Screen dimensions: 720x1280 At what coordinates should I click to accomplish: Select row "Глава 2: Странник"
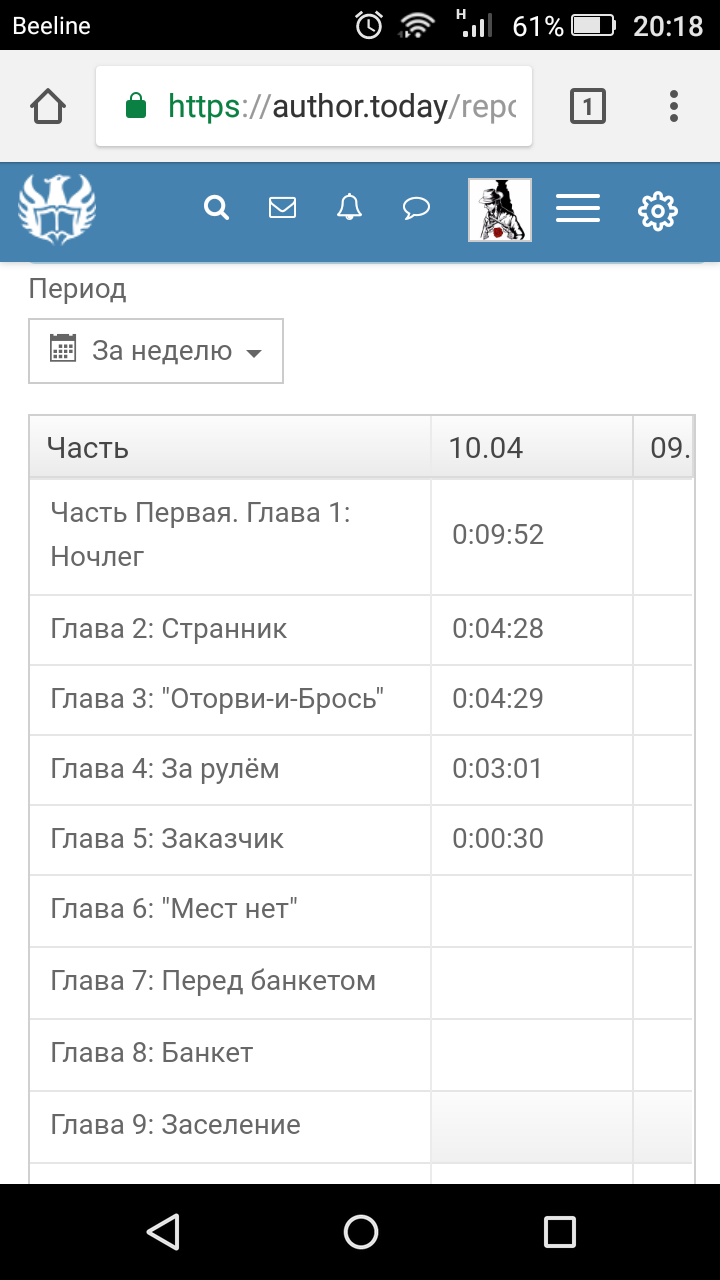coord(169,629)
